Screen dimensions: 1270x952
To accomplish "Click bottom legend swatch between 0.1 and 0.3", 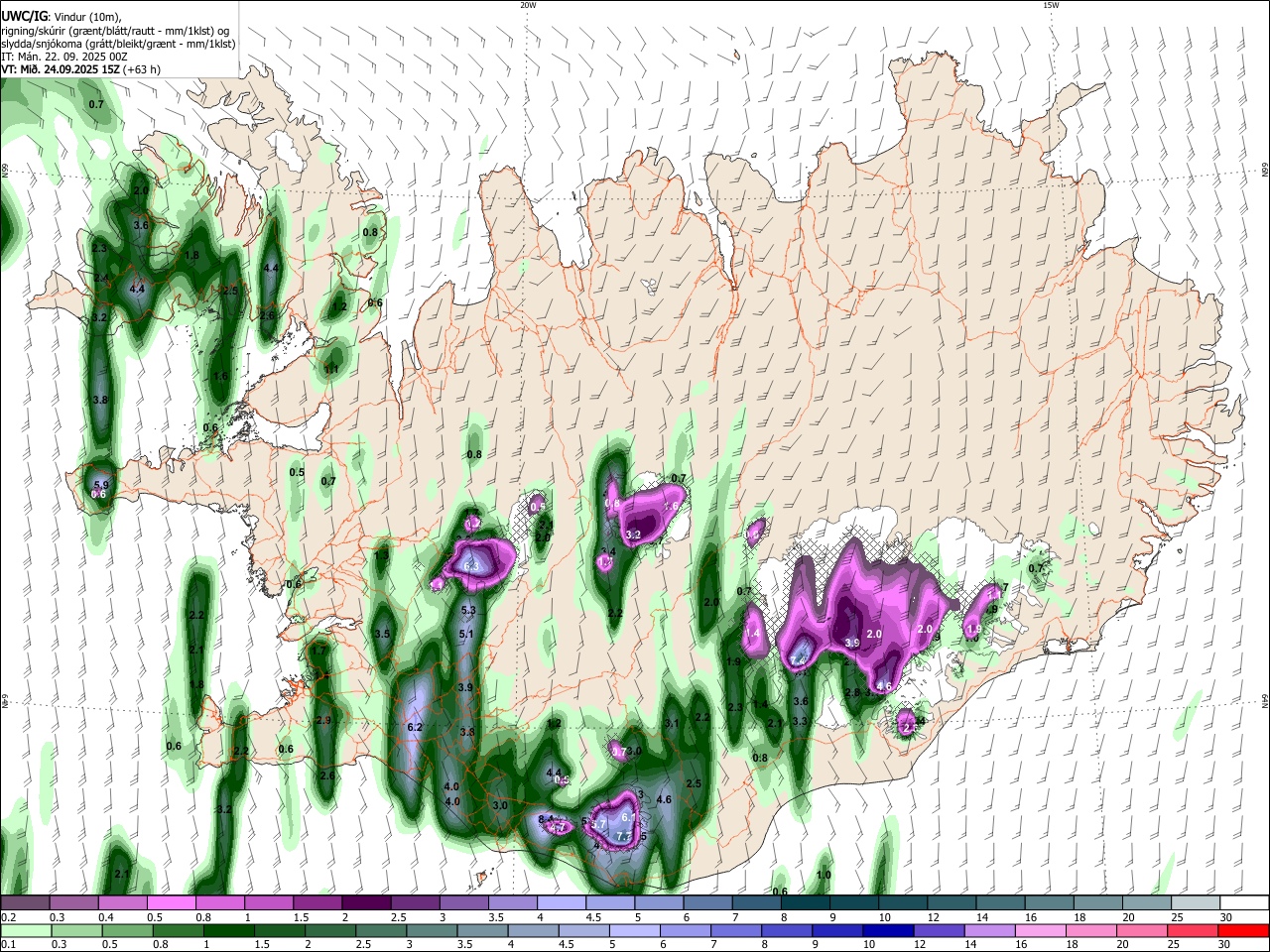I will (x=25, y=930).
